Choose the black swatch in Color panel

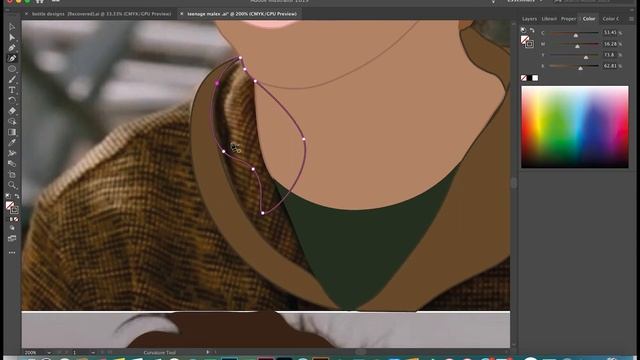click(529, 78)
